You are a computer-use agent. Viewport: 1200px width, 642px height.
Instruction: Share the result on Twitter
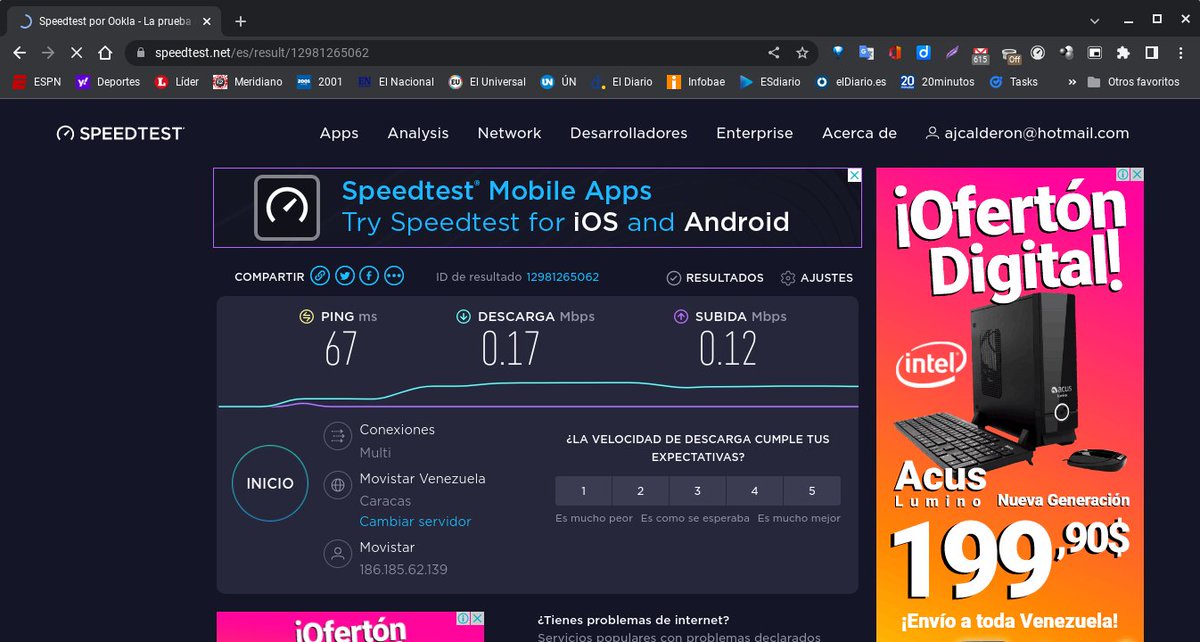(344, 275)
